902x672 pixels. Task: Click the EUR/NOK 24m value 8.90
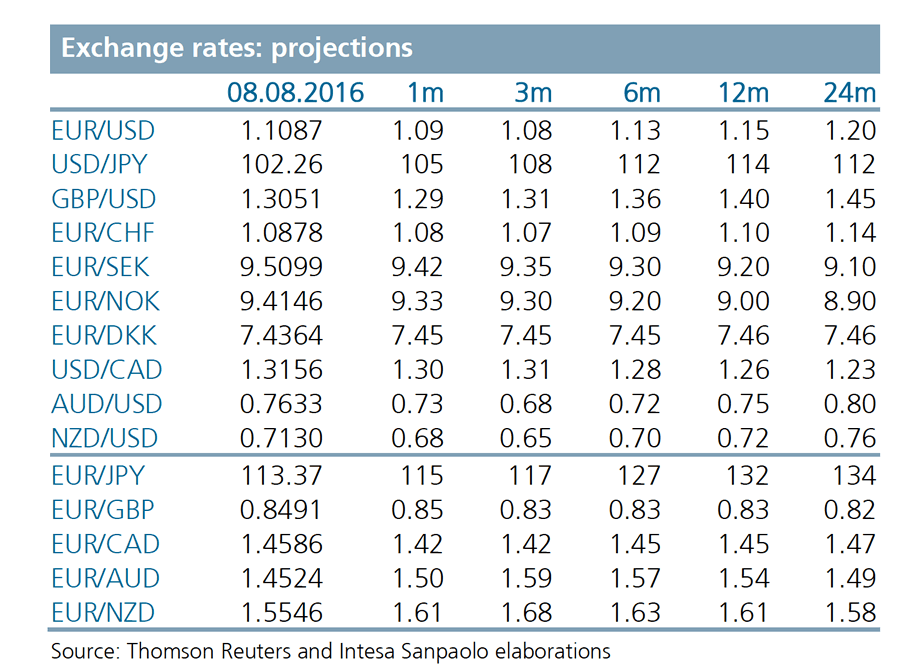(849, 301)
